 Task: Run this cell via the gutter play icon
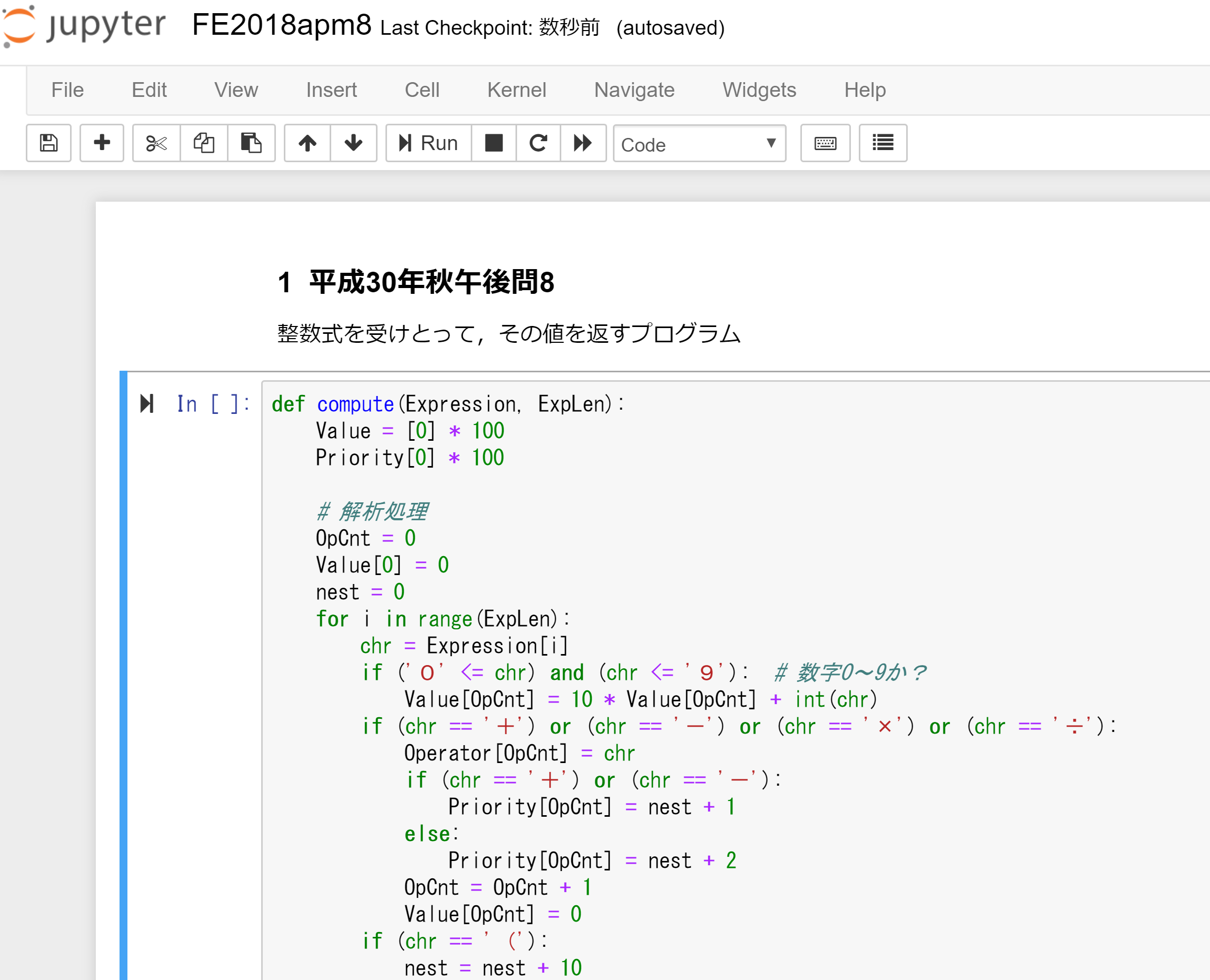147,403
